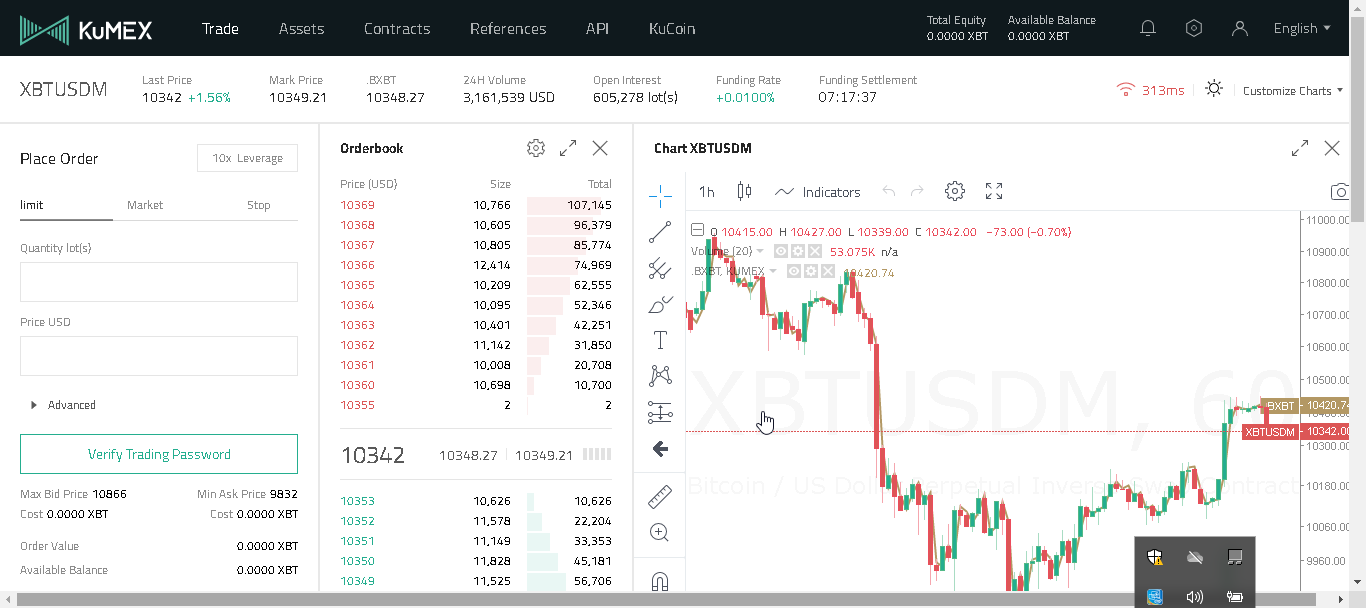Image resolution: width=1366 pixels, height=608 pixels.
Task: Hide the .BXBT, KUMEX series eye
Action: tap(795, 271)
